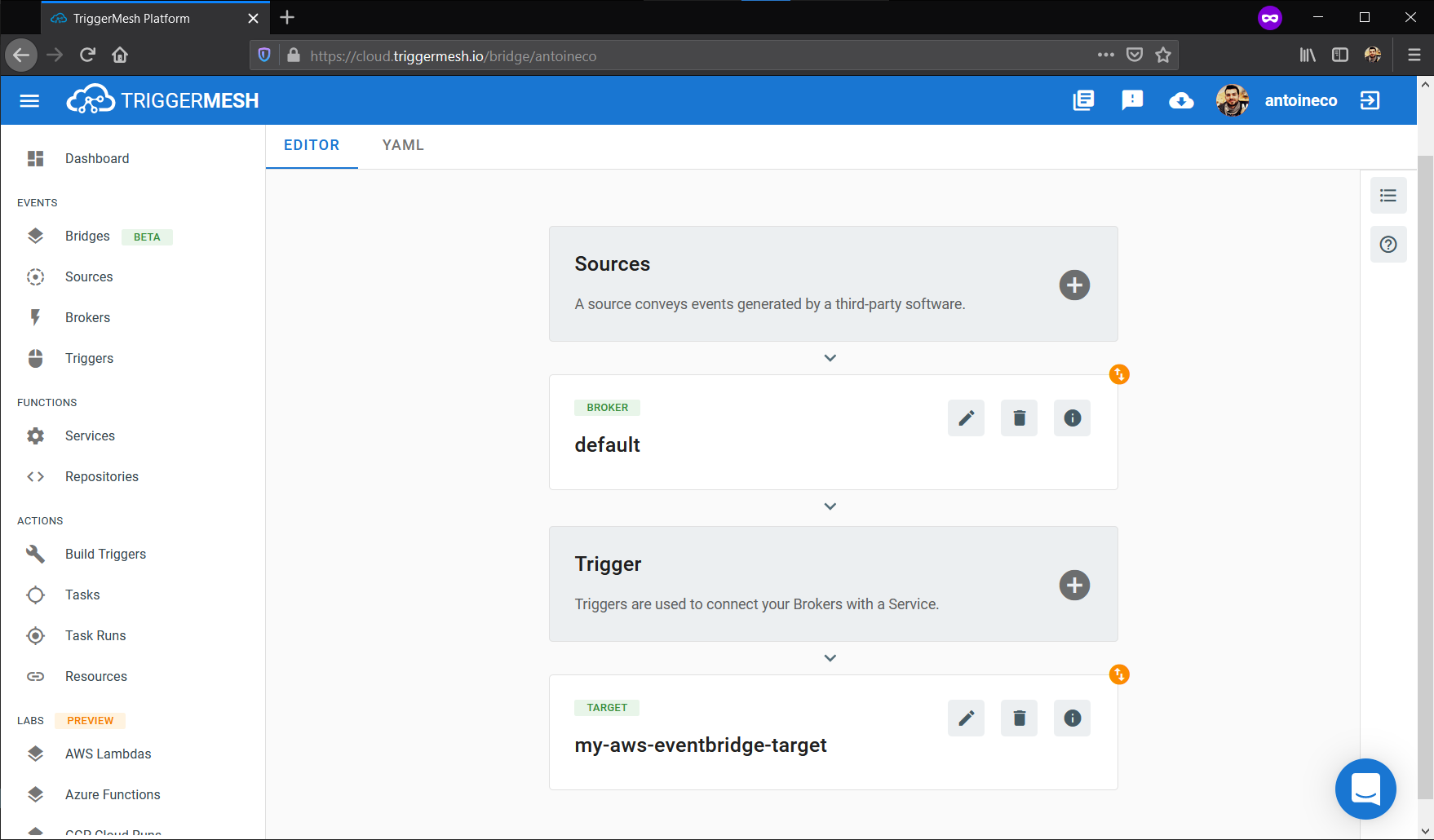Collapse chevron below default broker card
Screen dimensions: 1434x840
coord(830,506)
